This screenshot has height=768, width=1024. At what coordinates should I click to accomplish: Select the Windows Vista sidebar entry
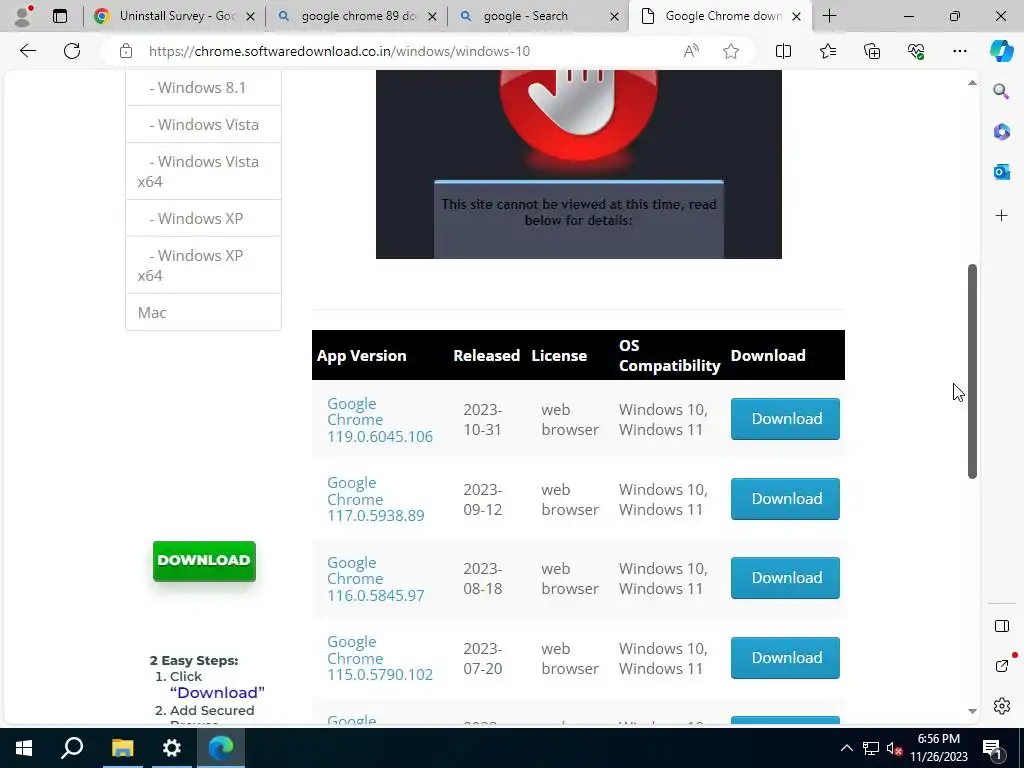[x=203, y=124]
